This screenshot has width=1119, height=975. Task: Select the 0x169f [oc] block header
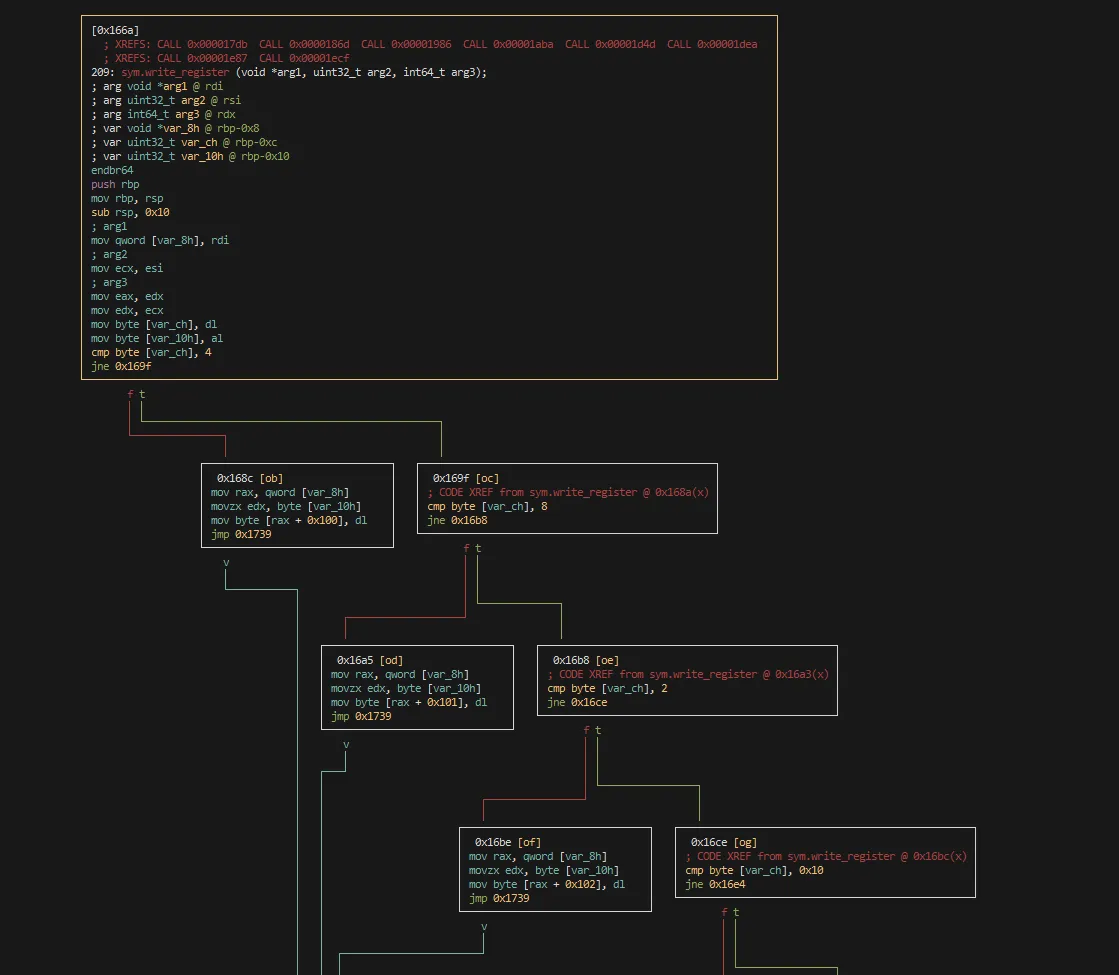(466, 478)
